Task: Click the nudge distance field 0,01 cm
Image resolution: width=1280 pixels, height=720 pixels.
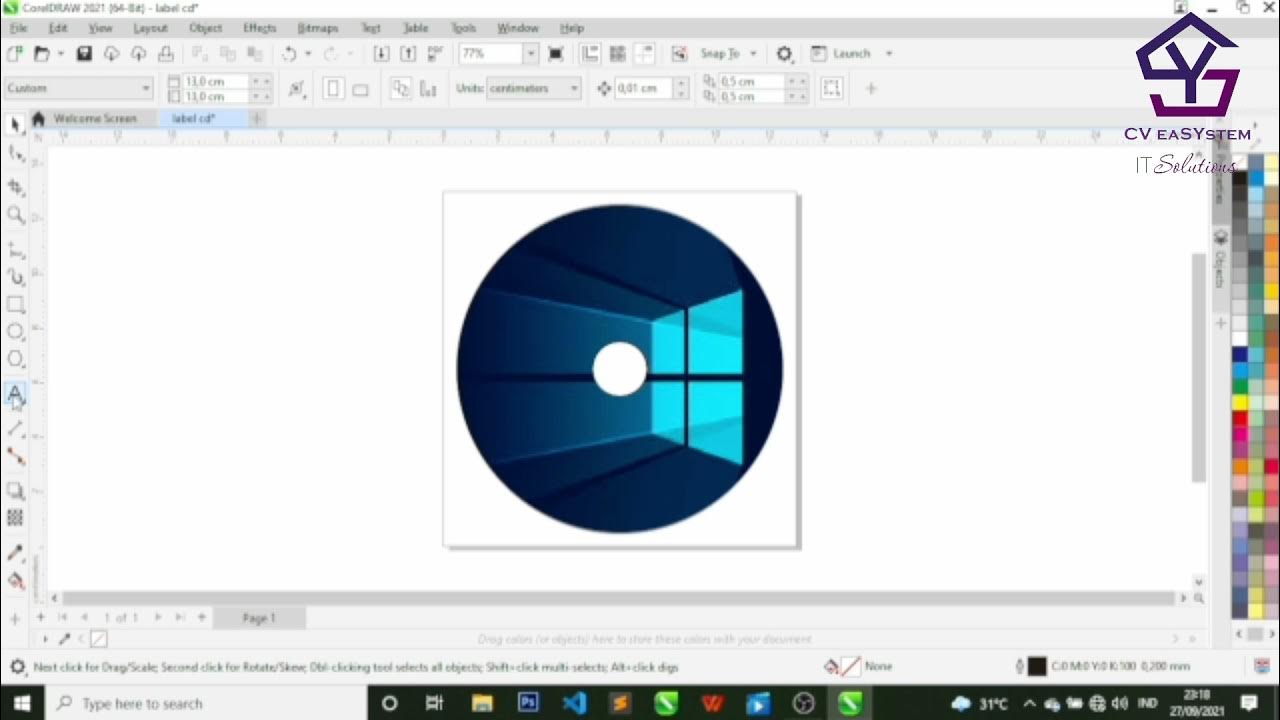Action: point(644,88)
